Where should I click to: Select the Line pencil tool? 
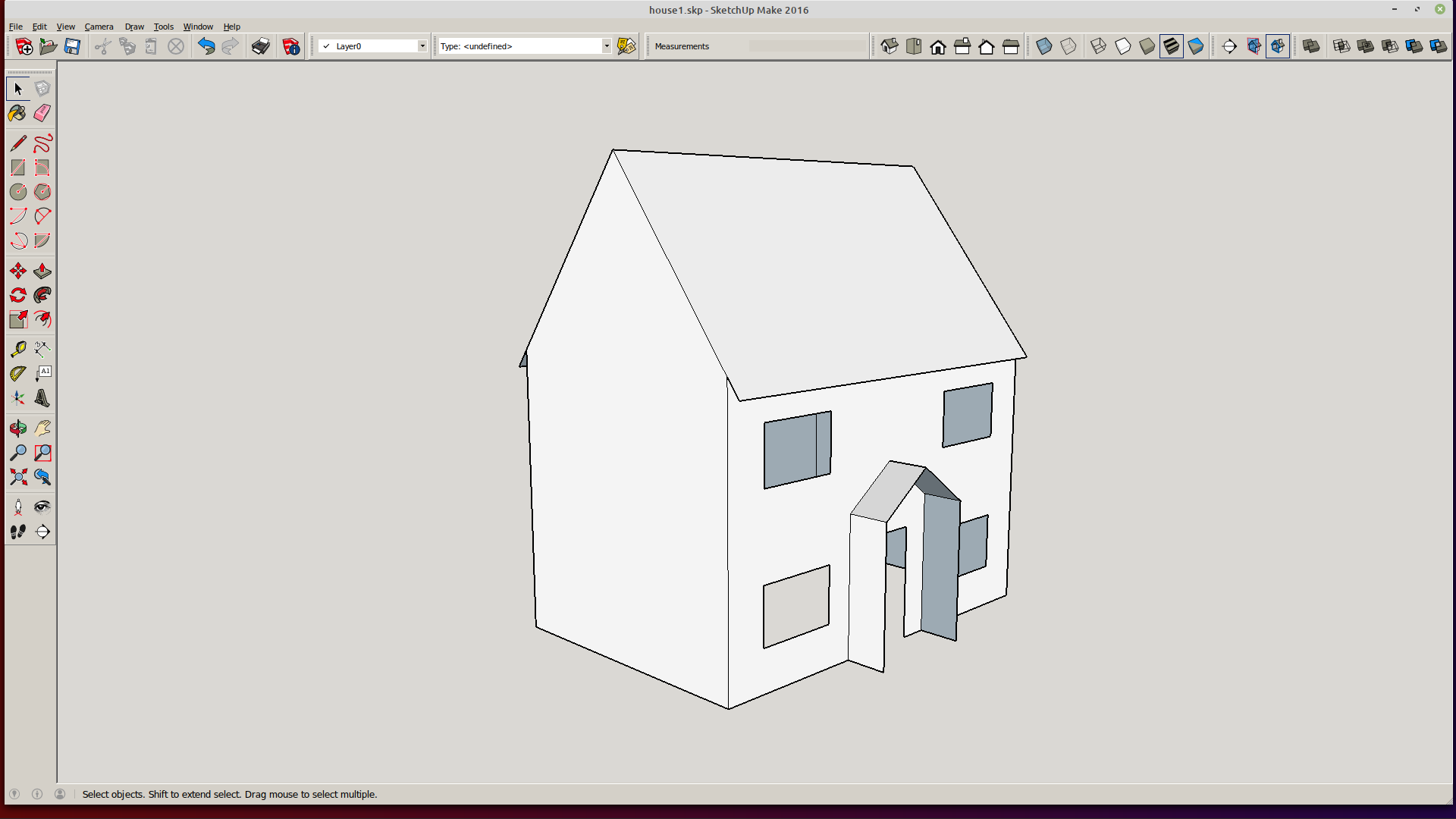pos(18,143)
